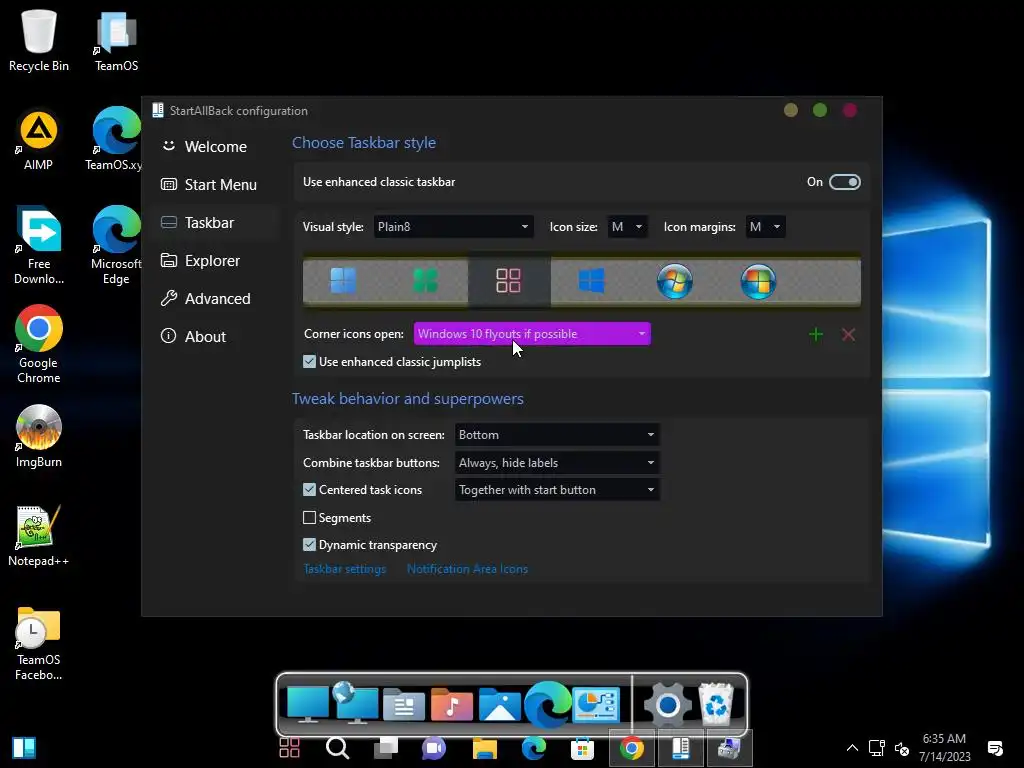Open ImgBurn desktop shortcut
This screenshot has height=768, width=1024.
pos(39,436)
